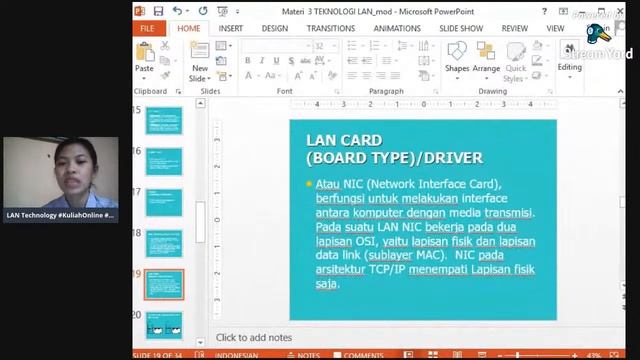This screenshot has height=360, width=640.
Task: Open the TRANSITIONS ribbon tab
Action: (331, 29)
